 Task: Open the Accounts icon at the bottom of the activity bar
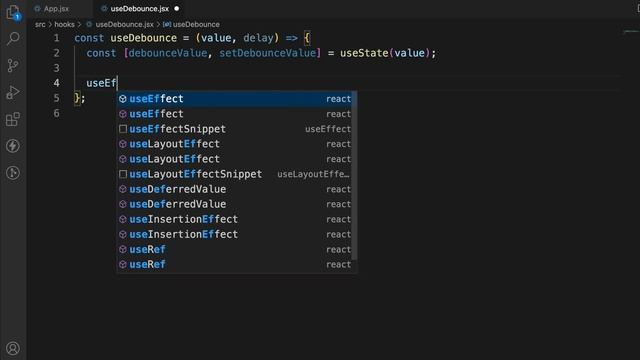point(13,348)
